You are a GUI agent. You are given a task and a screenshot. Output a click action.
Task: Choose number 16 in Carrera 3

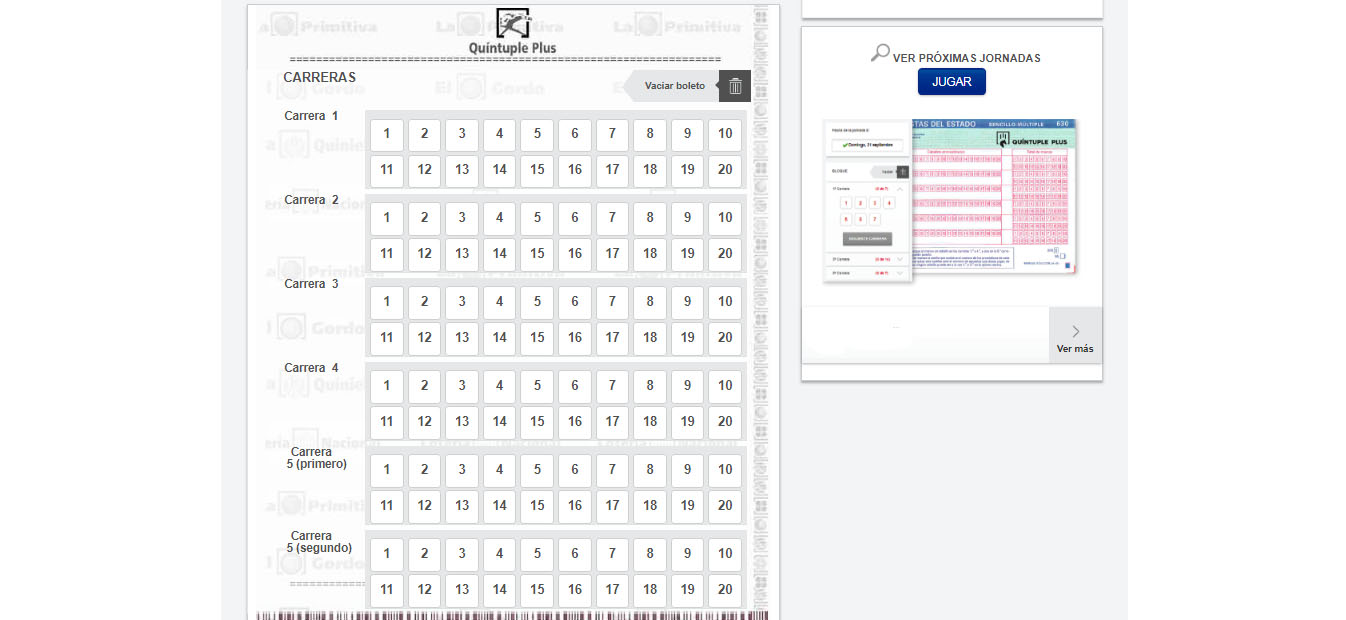click(x=575, y=339)
